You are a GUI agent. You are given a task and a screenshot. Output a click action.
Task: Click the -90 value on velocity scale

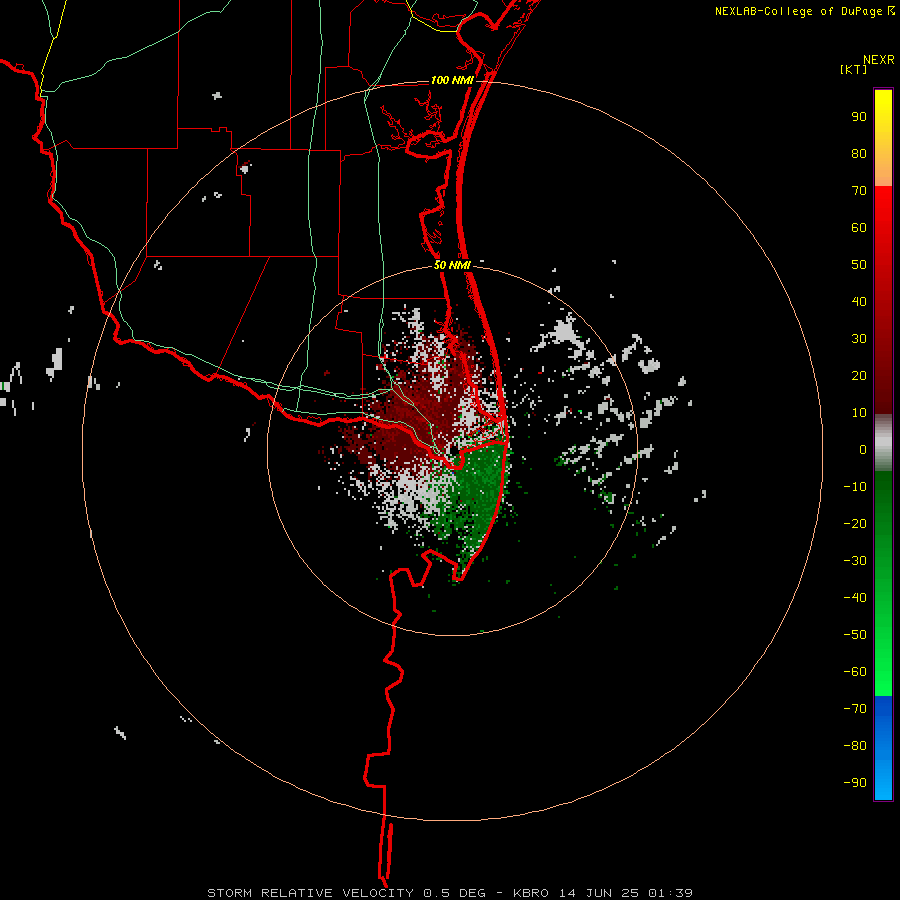pyautogui.click(x=855, y=783)
